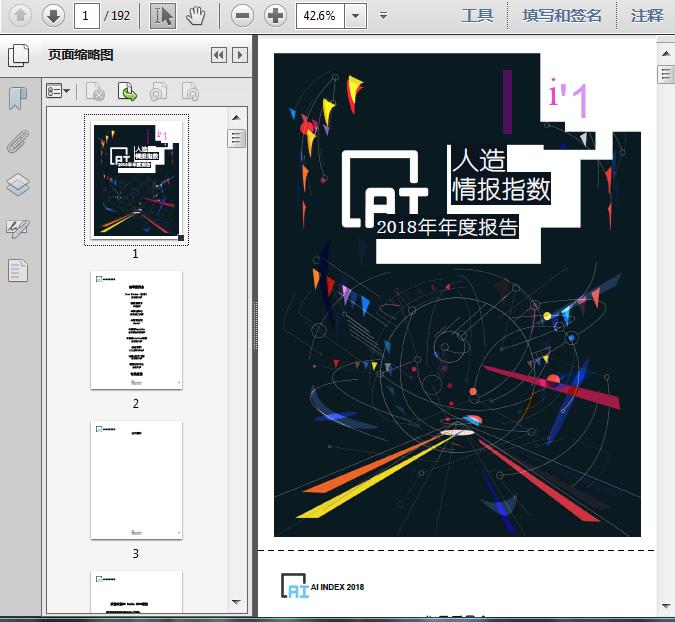Expand the toolbar overflow arrow
Screen dimensions: 675x622
pos(384,16)
